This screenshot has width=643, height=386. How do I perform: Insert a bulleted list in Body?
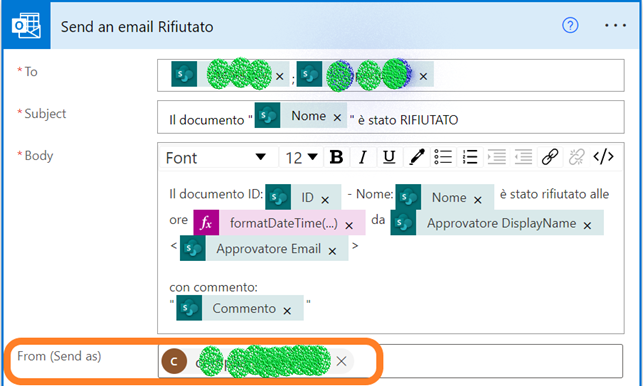click(x=443, y=157)
